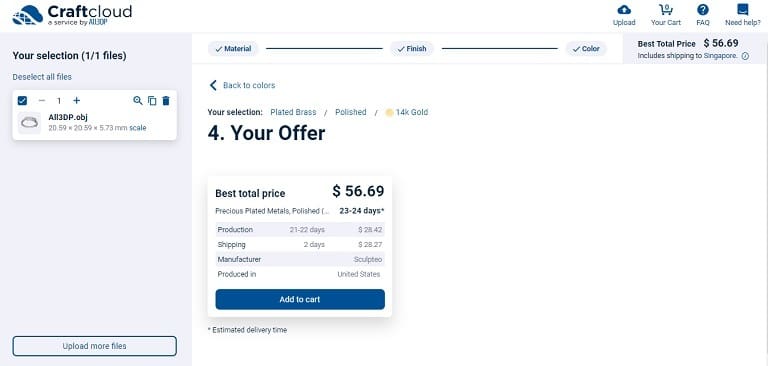The height and width of the screenshot is (366, 768).
Task: Open the All3DP.obj ring thumbnail
Action: (29, 122)
